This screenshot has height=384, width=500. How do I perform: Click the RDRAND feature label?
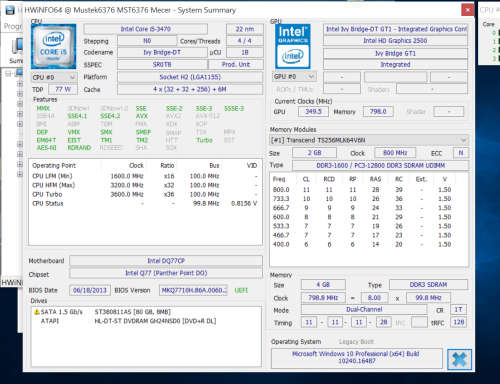click(x=79, y=148)
